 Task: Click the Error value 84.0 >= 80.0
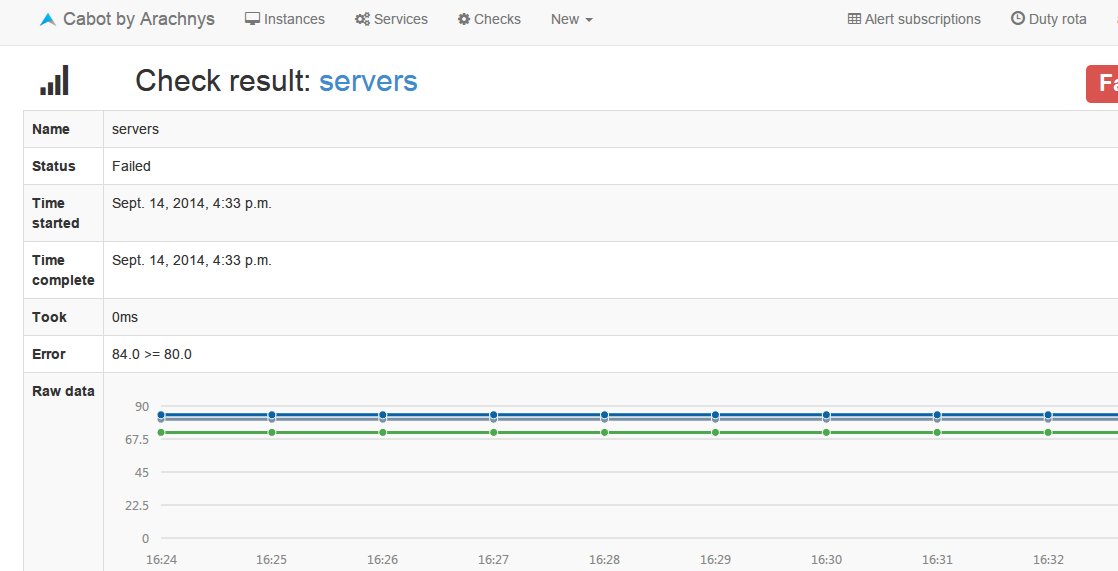coord(152,354)
